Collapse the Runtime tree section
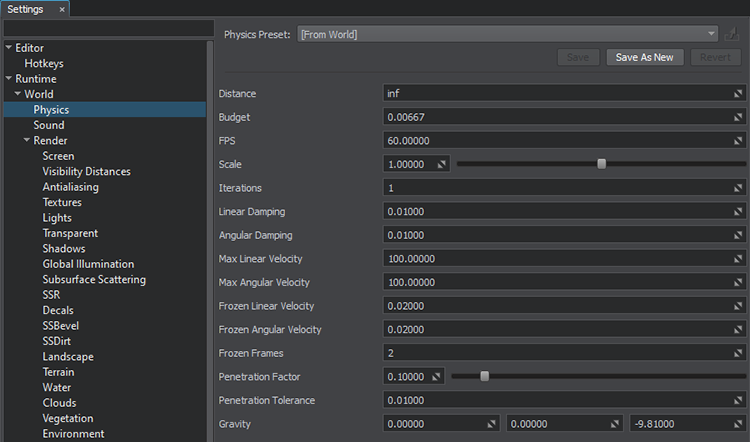This screenshot has height=442, width=750. (x=8, y=79)
